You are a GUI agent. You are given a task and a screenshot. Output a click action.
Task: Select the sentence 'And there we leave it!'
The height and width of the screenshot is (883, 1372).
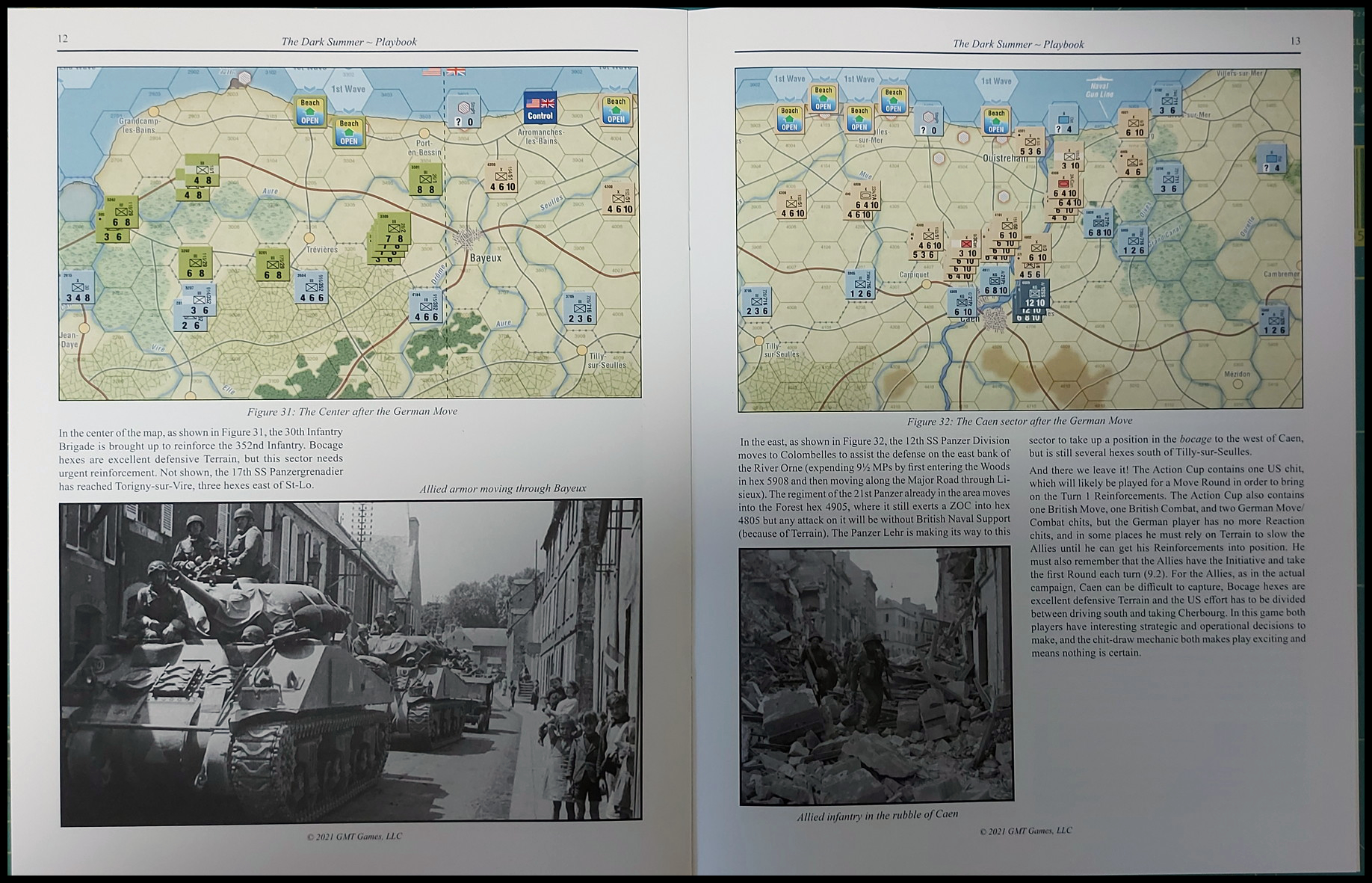pyautogui.click(x=1079, y=470)
